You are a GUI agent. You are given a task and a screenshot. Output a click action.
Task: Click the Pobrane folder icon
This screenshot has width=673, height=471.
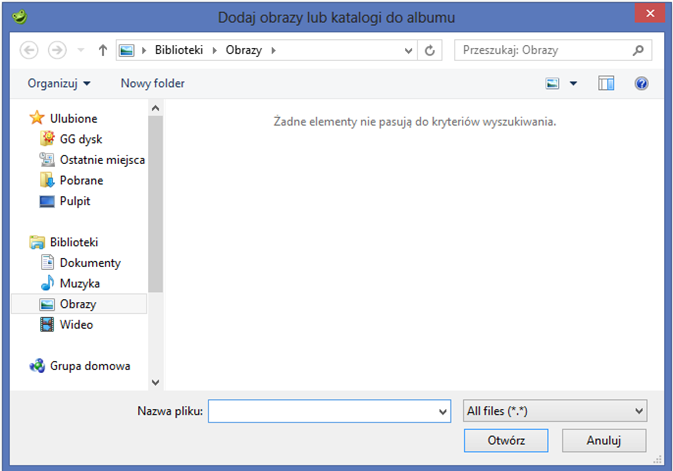(47, 180)
